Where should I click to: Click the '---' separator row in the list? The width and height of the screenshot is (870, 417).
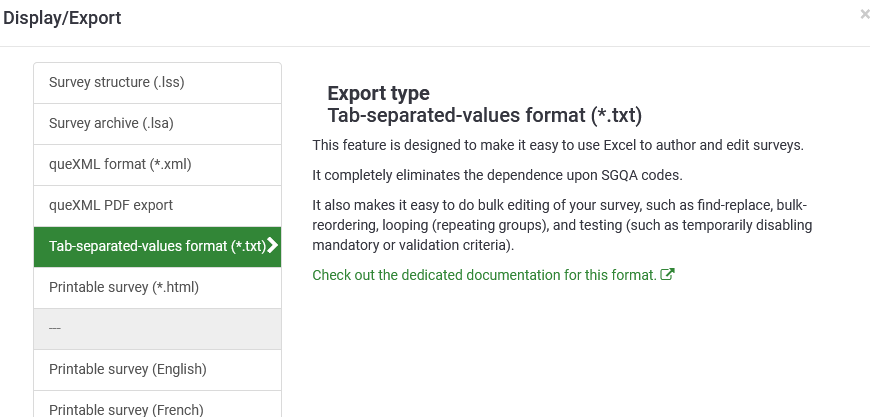click(157, 328)
